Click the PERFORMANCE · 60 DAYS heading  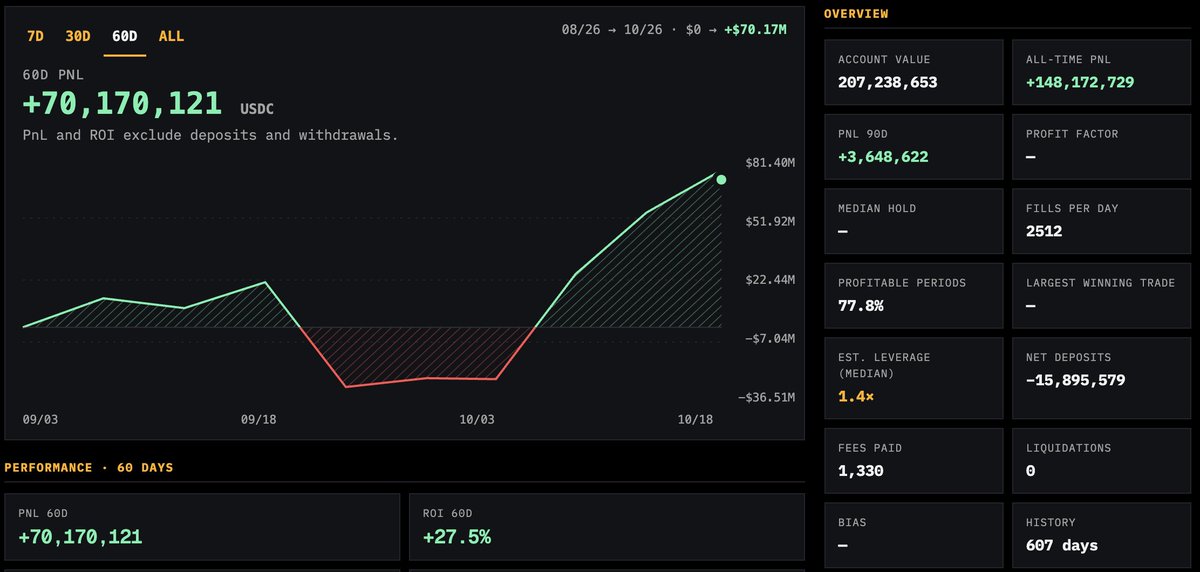click(x=89, y=467)
